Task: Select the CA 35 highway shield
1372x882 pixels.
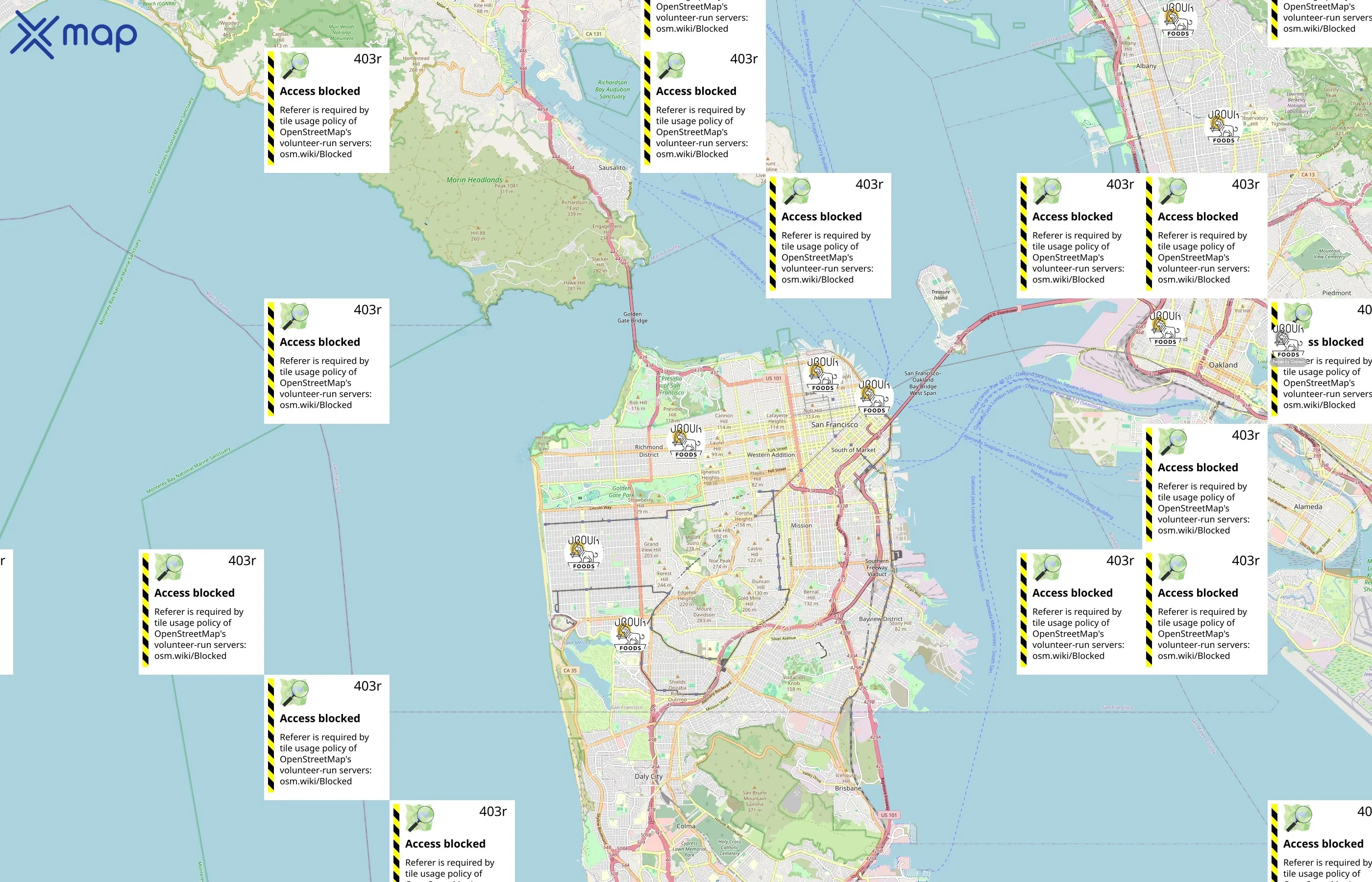Action: pyautogui.click(x=570, y=671)
